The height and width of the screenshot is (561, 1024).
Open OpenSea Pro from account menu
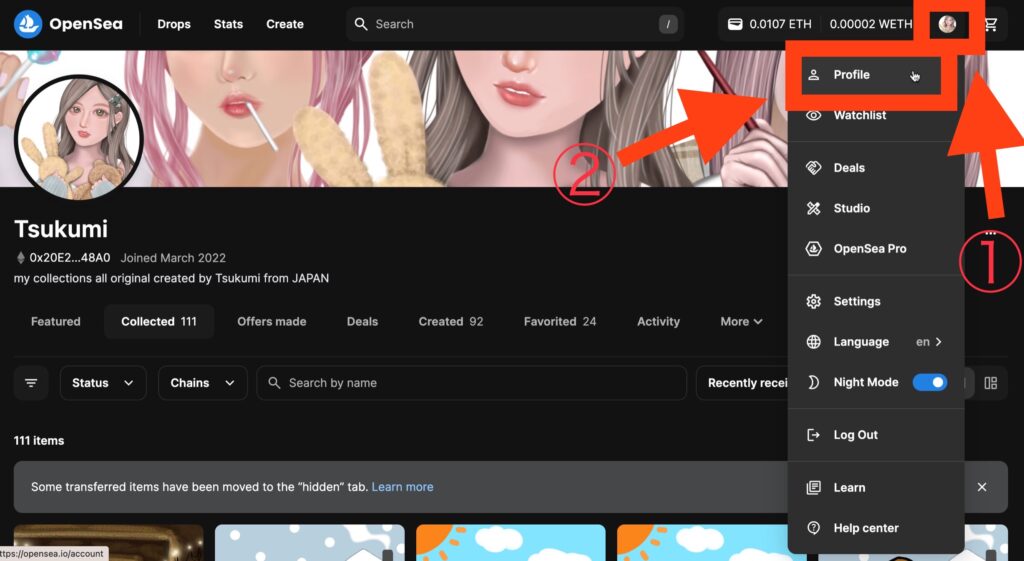(876, 249)
